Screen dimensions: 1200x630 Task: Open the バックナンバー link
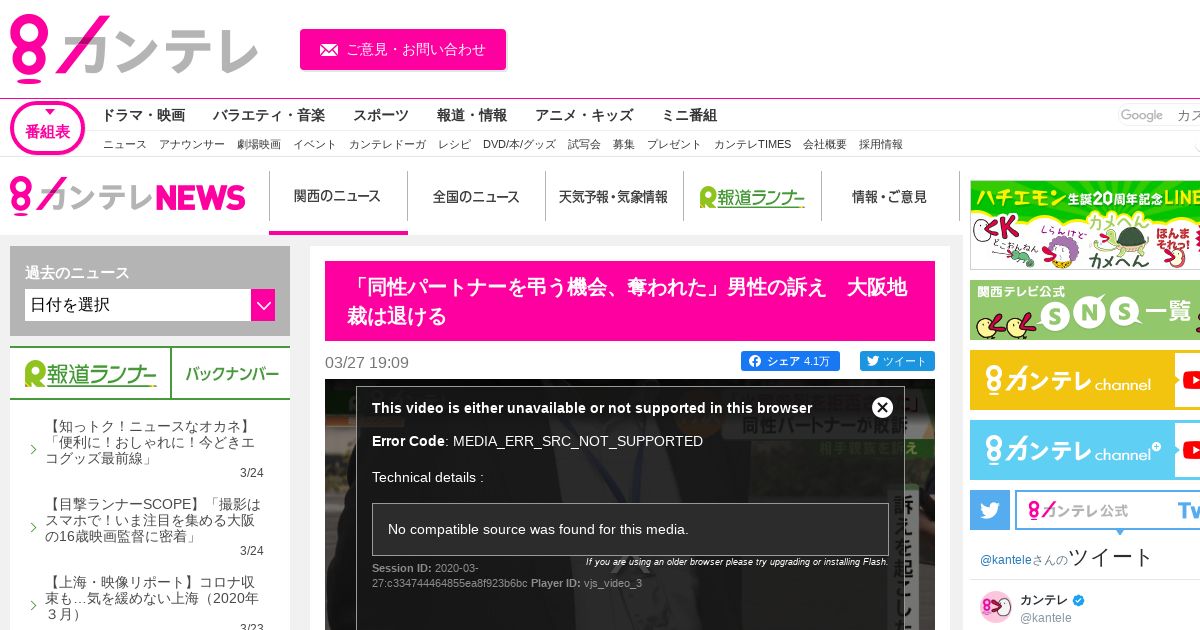pos(232,374)
